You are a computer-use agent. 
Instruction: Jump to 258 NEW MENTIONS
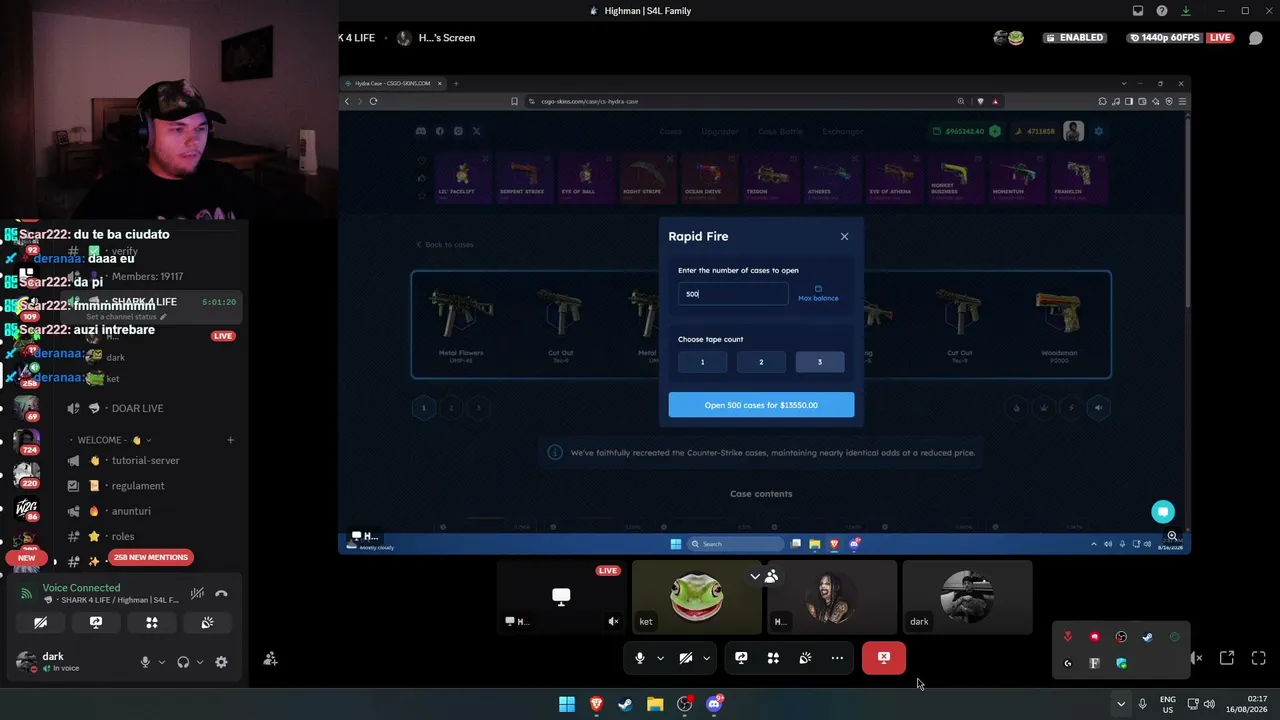pos(151,557)
